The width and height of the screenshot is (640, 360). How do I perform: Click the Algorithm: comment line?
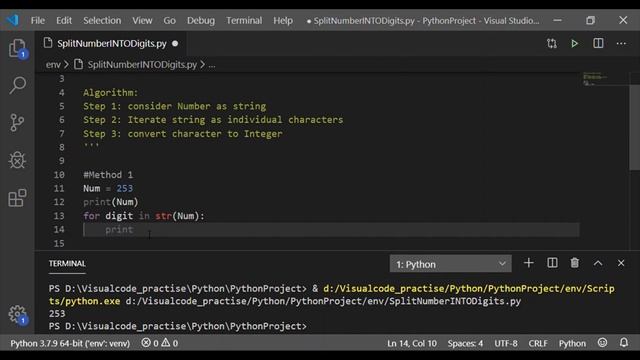[111, 93]
